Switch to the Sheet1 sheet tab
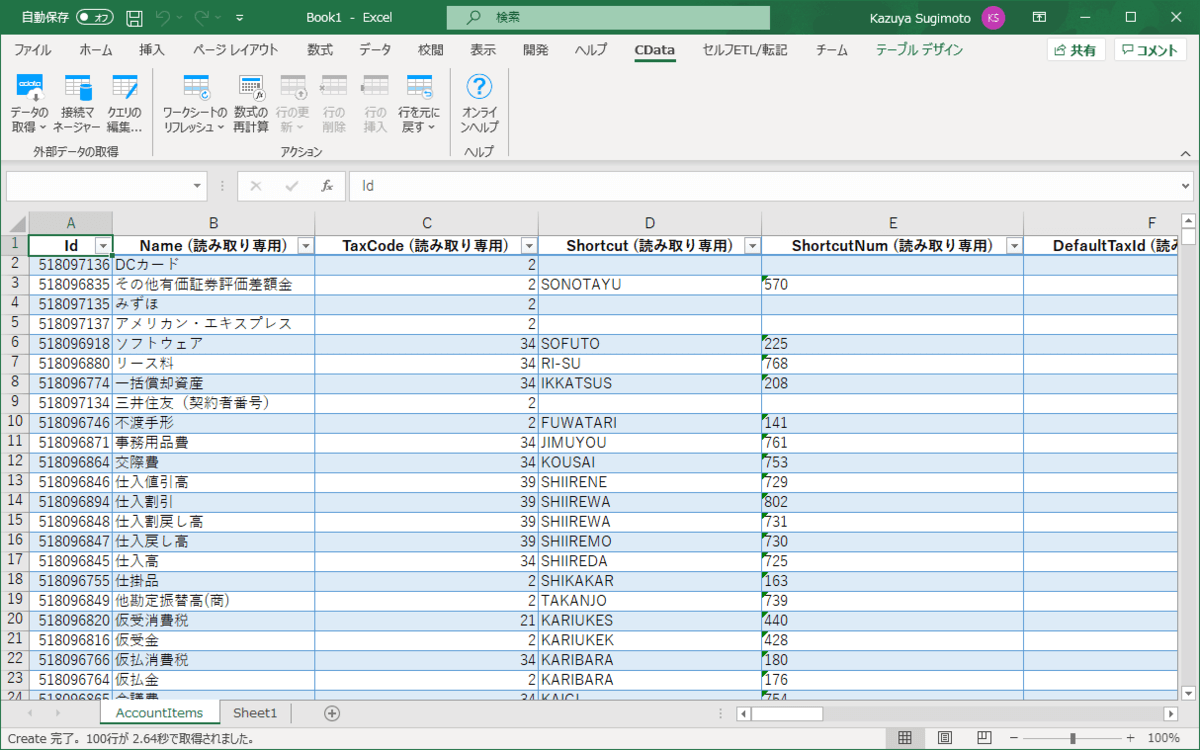The image size is (1200, 750). (255, 713)
